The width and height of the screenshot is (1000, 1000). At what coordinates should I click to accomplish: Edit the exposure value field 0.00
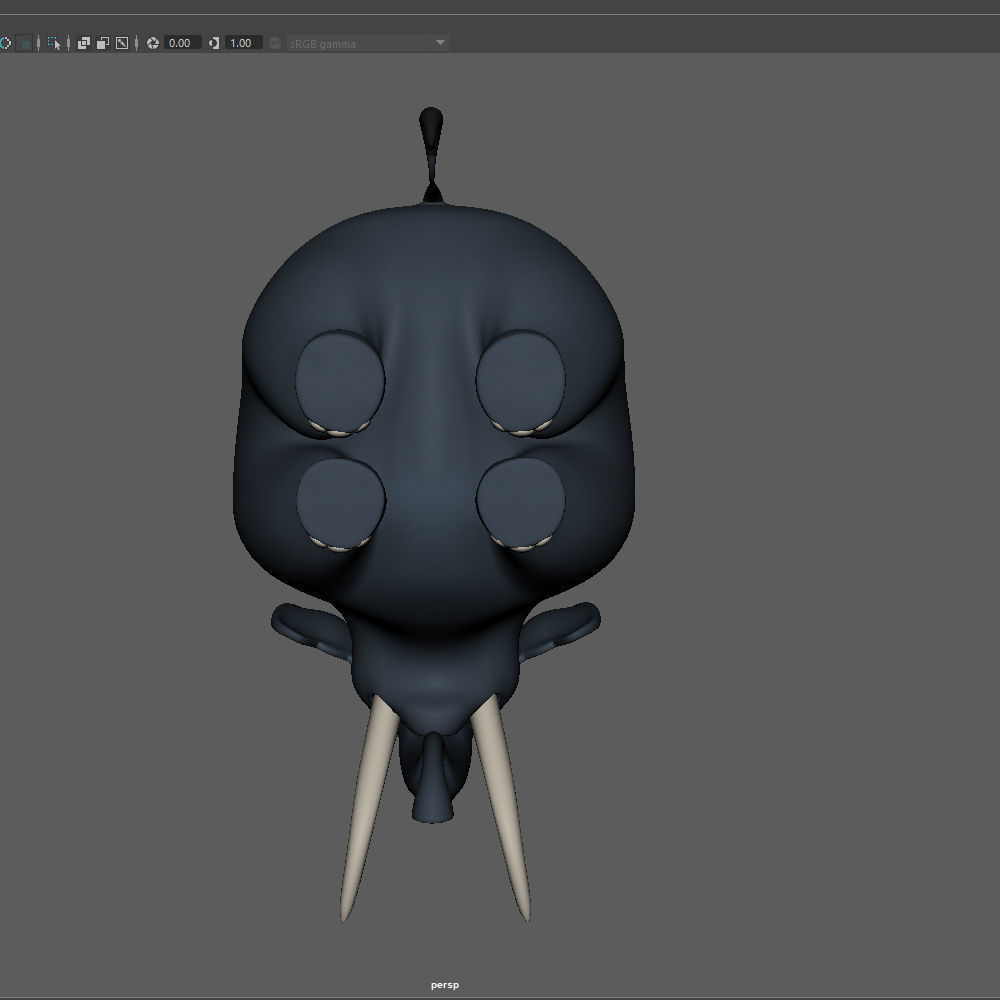182,43
